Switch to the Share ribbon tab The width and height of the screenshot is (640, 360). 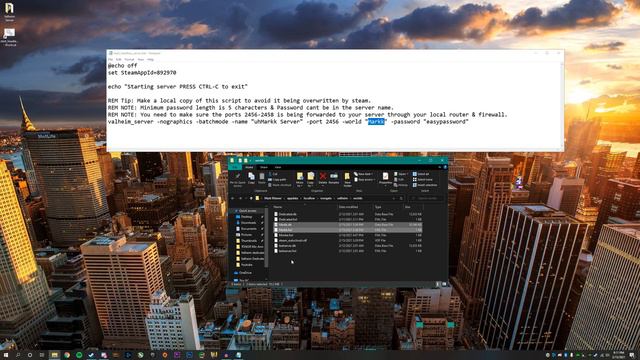[x=264, y=167]
